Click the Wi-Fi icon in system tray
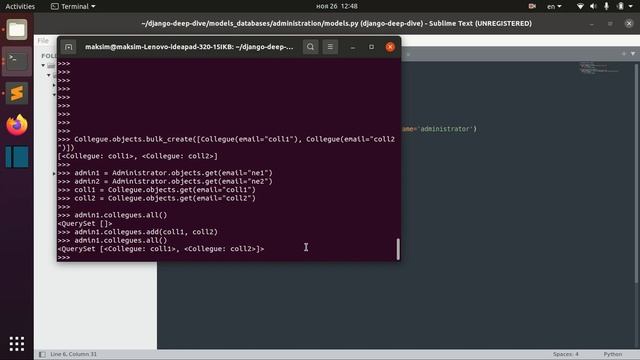640x360 pixels. (x=580, y=6)
